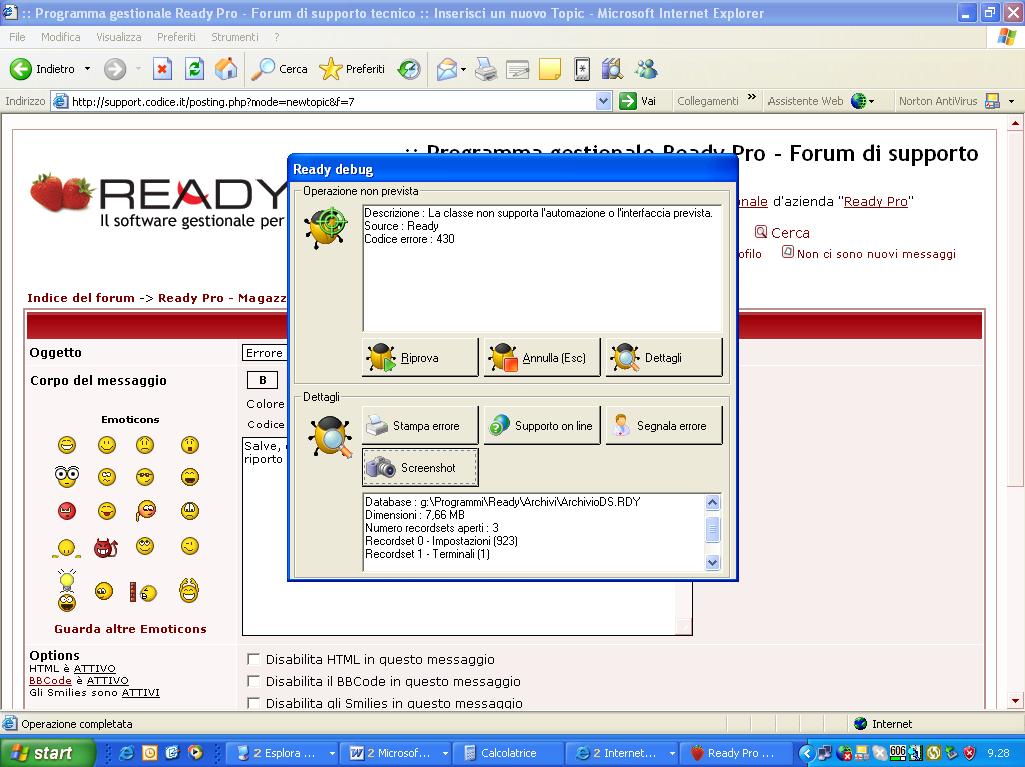Screen dimensions: 1025x767
Task: Click the 'Codice errore : 430' text
Action: click(x=409, y=239)
